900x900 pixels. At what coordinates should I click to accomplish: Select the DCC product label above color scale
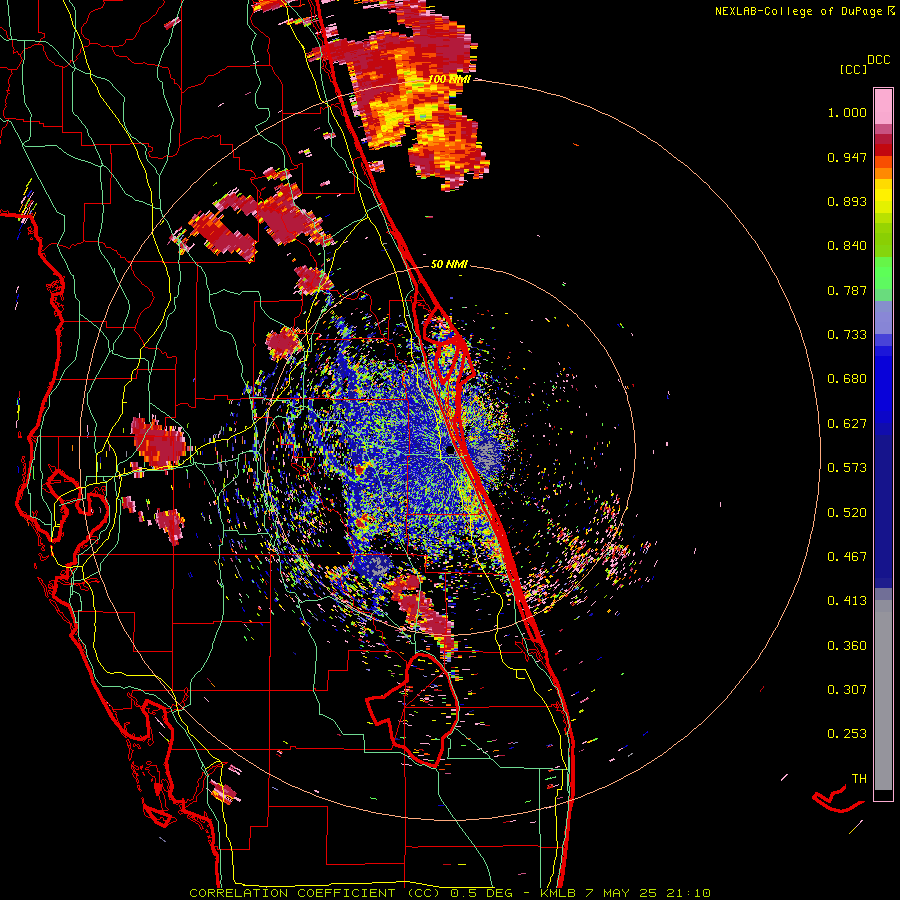878,60
